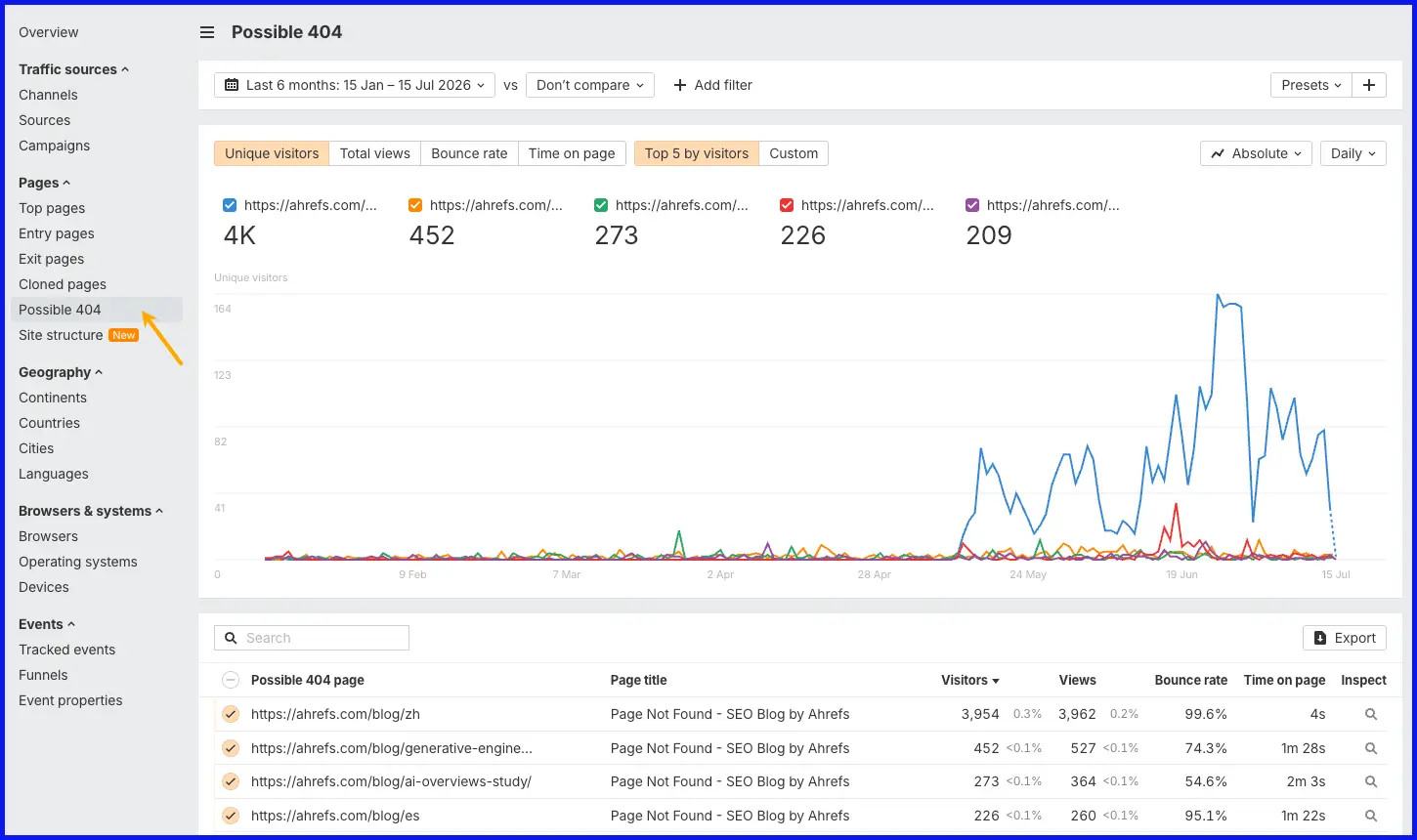This screenshot has height=840, width=1417.
Task: Click the Search field above the table
Action: (x=312, y=638)
